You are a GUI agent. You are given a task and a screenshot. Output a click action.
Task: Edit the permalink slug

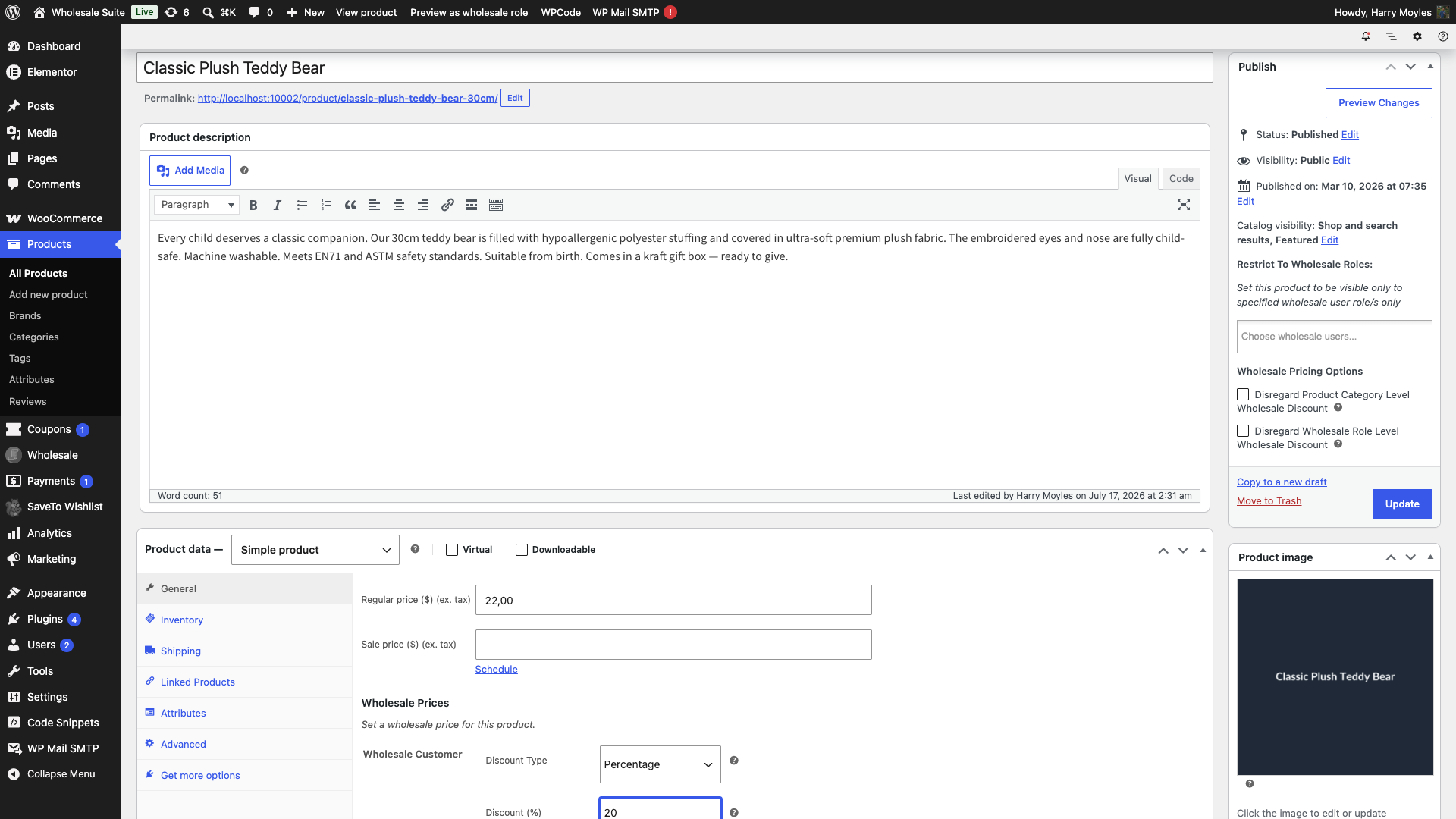click(515, 98)
